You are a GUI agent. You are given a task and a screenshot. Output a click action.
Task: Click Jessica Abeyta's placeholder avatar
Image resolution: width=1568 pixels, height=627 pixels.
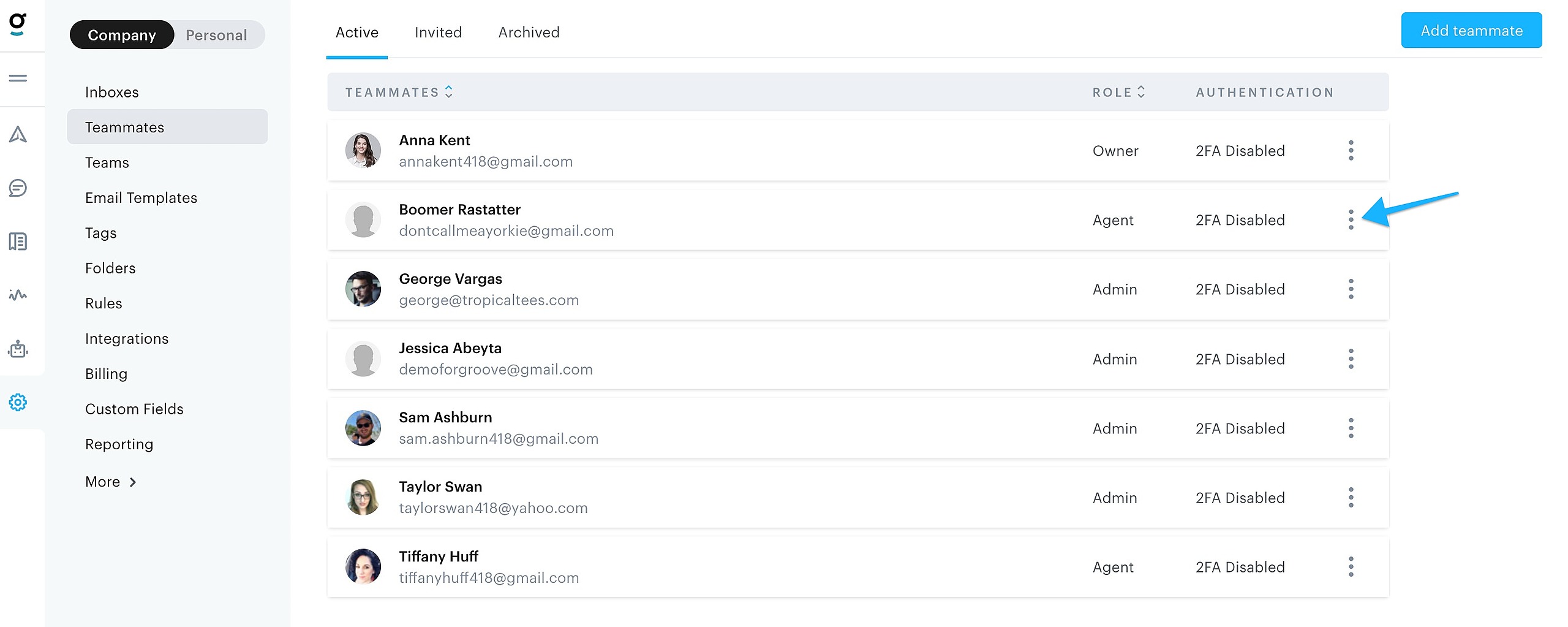point(363,359)
